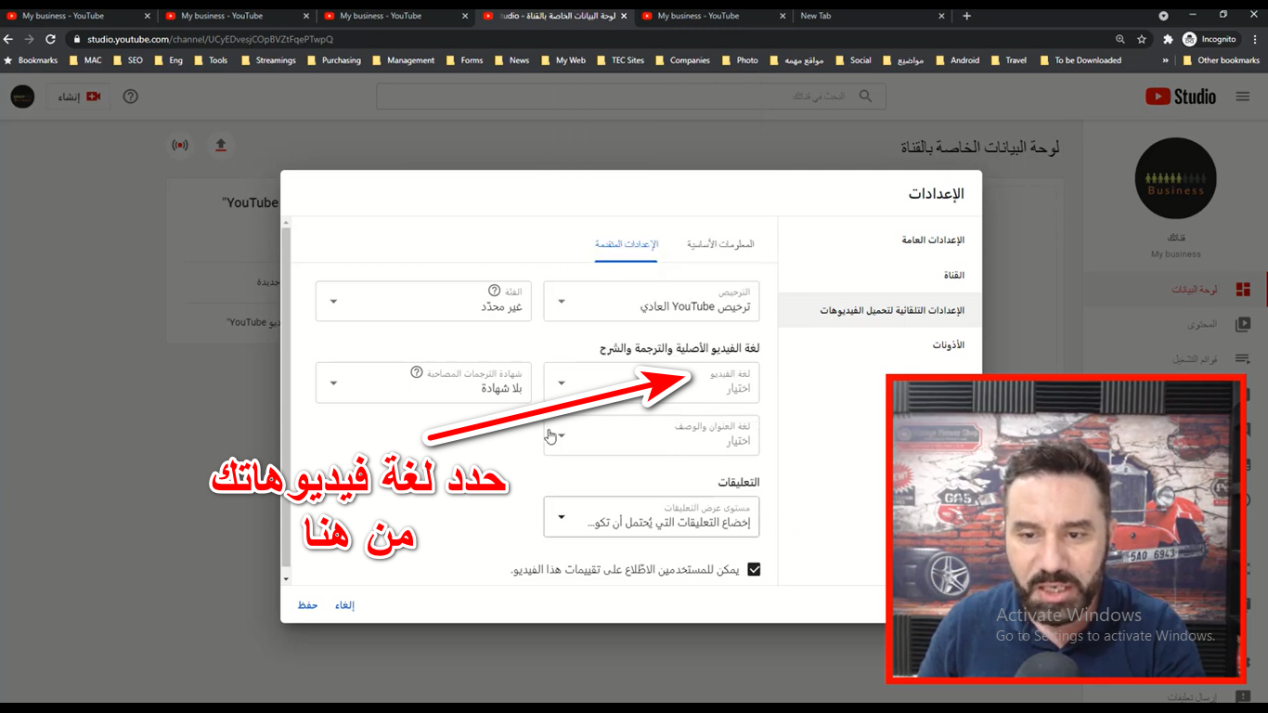Open the hamburger menu beside Studio logo
The image size is (1268, 713).
point(1242,97)
